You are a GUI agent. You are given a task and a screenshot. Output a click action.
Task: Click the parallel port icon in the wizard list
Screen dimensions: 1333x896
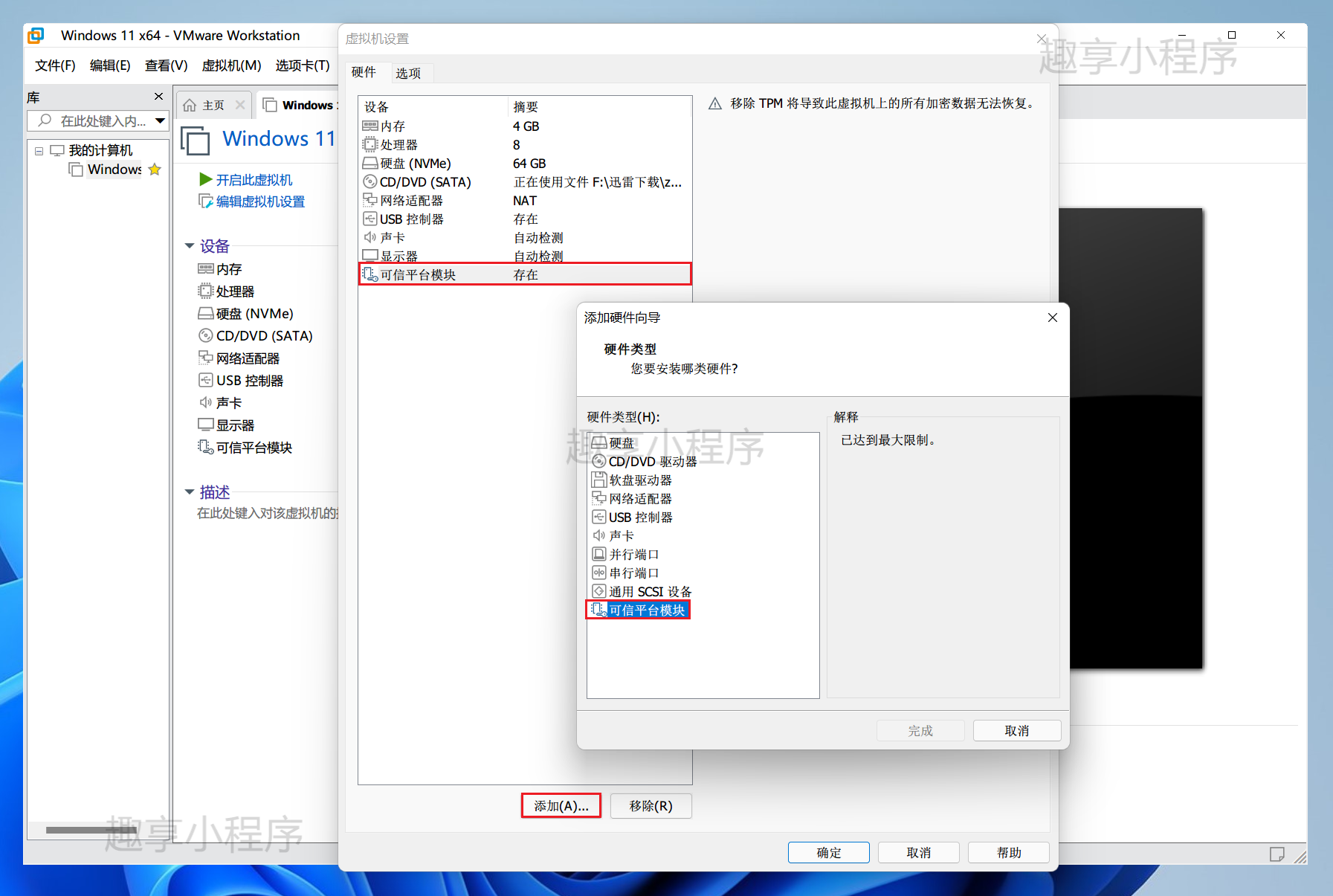599,555
